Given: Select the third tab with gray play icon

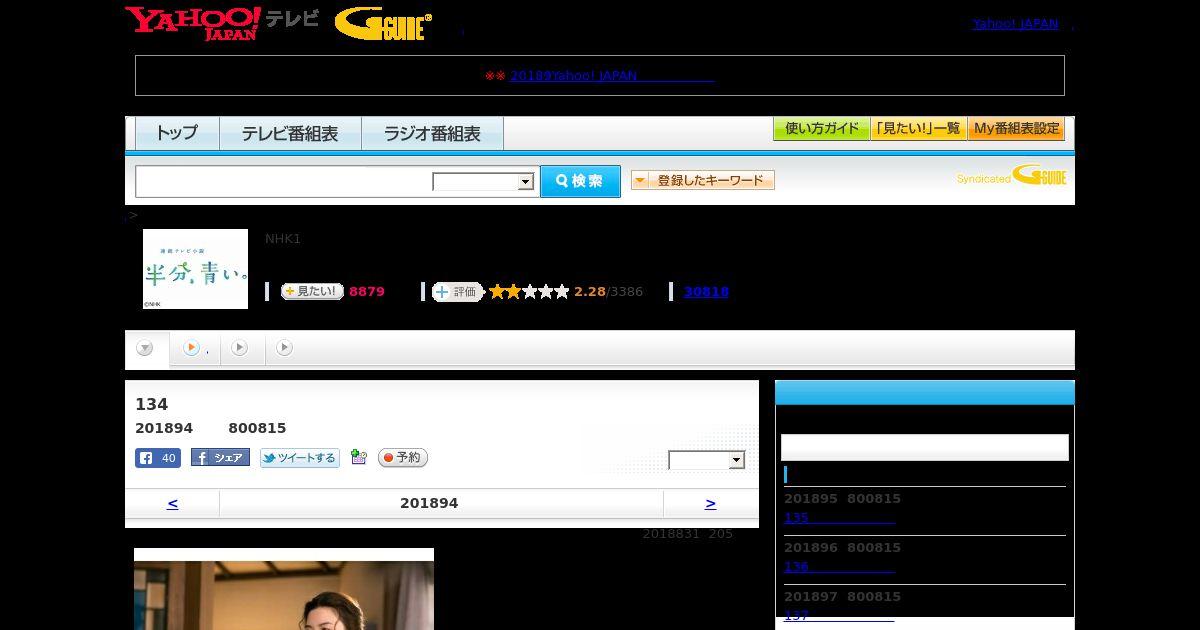Looking at the screenshot, I should pos(240,348).
